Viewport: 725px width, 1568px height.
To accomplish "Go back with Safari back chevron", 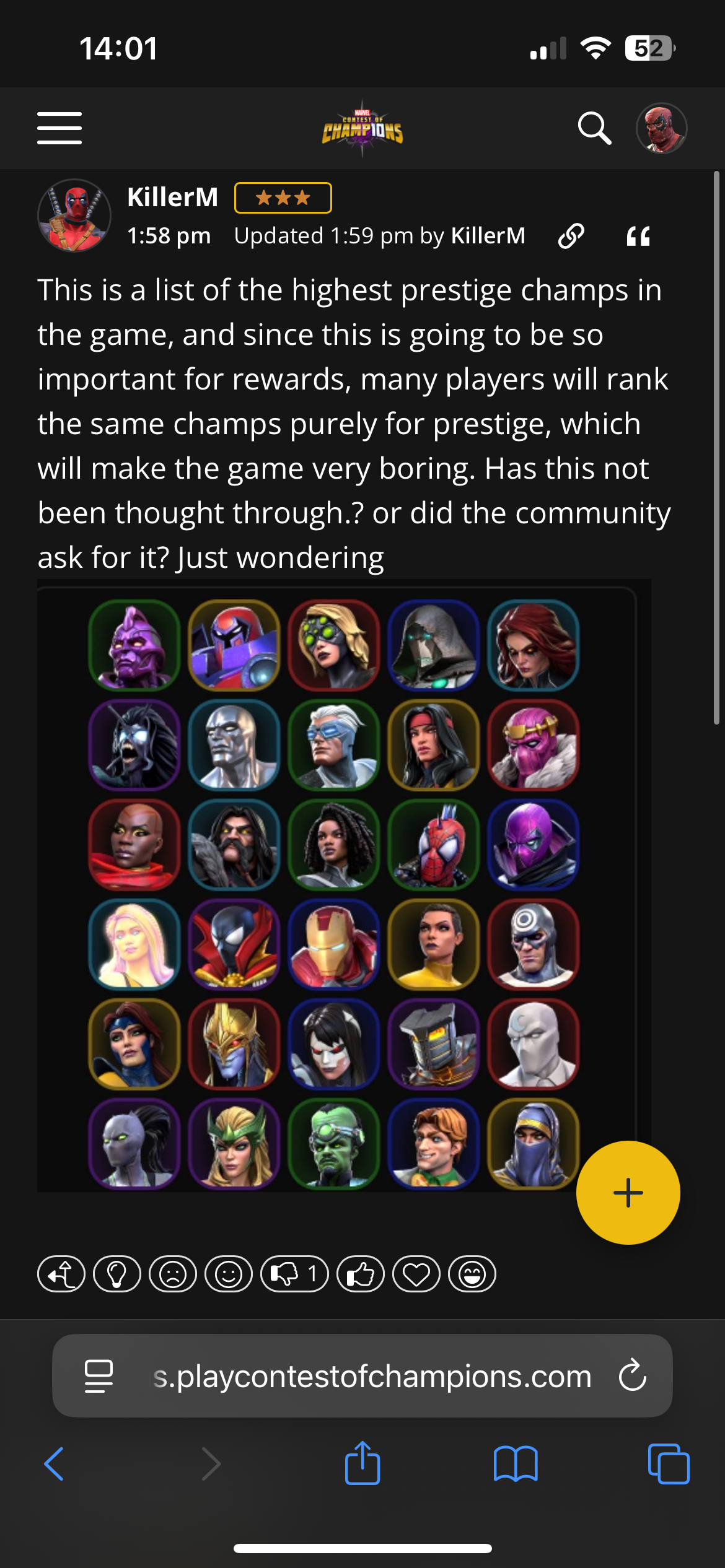I will tap(54, 1464).
